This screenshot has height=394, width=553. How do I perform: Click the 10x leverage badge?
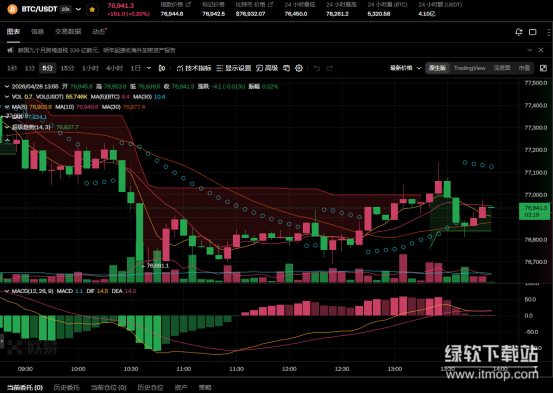65,9
